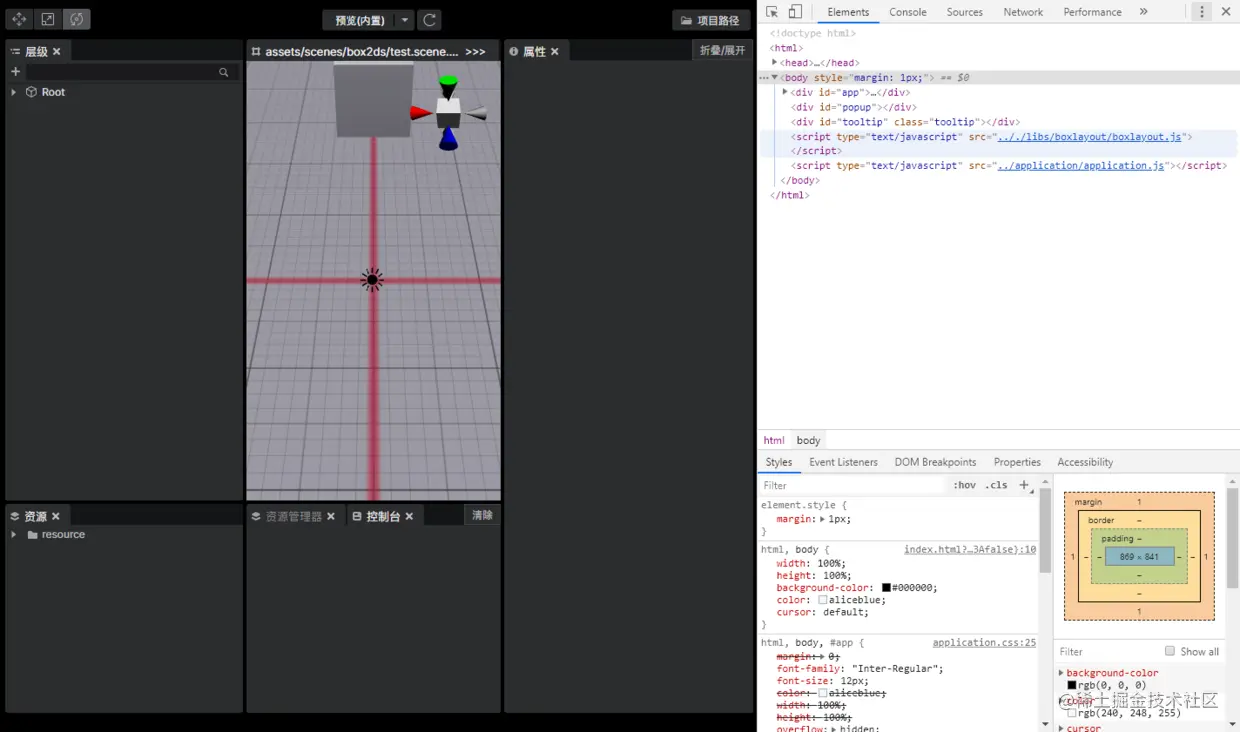Expand computed cursor property
This screenshot has width=1240, height=732.
click(x=1061, y=728)
